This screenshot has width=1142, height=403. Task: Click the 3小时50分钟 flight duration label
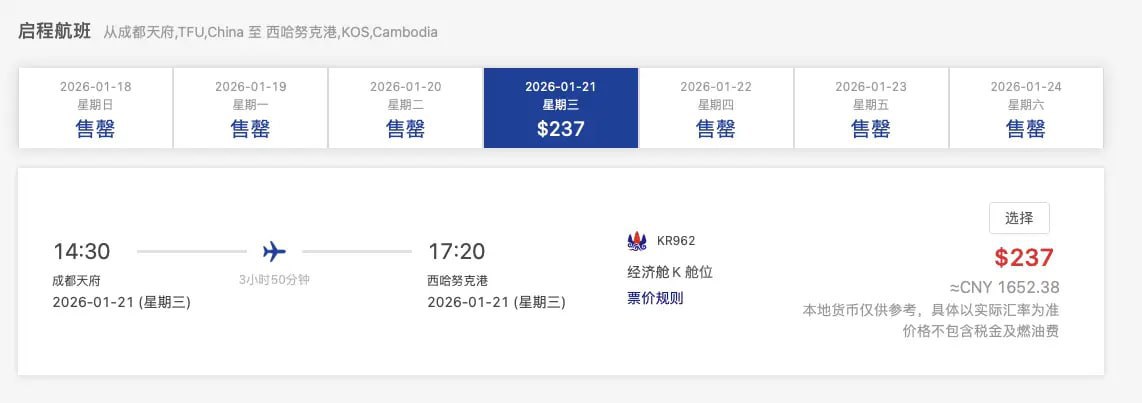274,280
